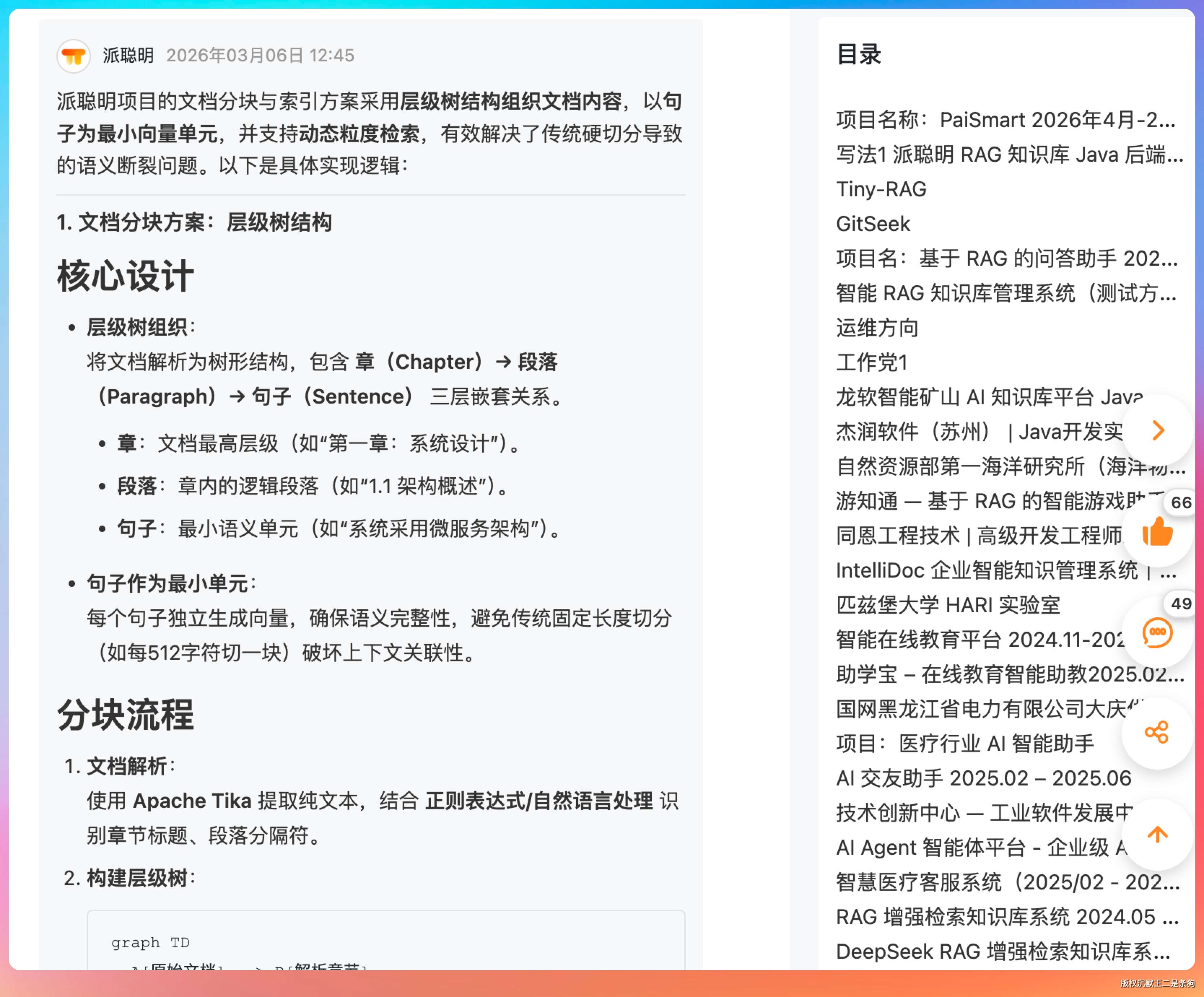Jump to GitSeek section in 目录
Viewport: 1204px width, 997px height.
[873, 223]
